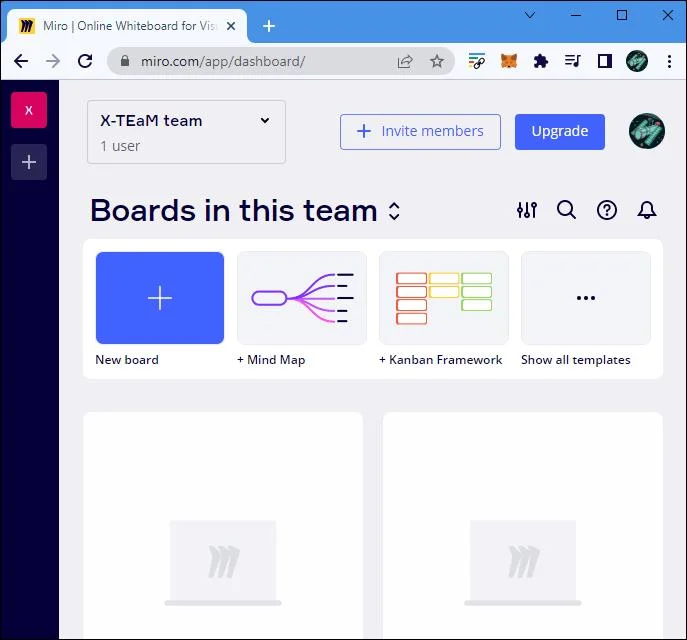Open the tab search chevron
Screen dimensions: 687x640
(530, 15)
